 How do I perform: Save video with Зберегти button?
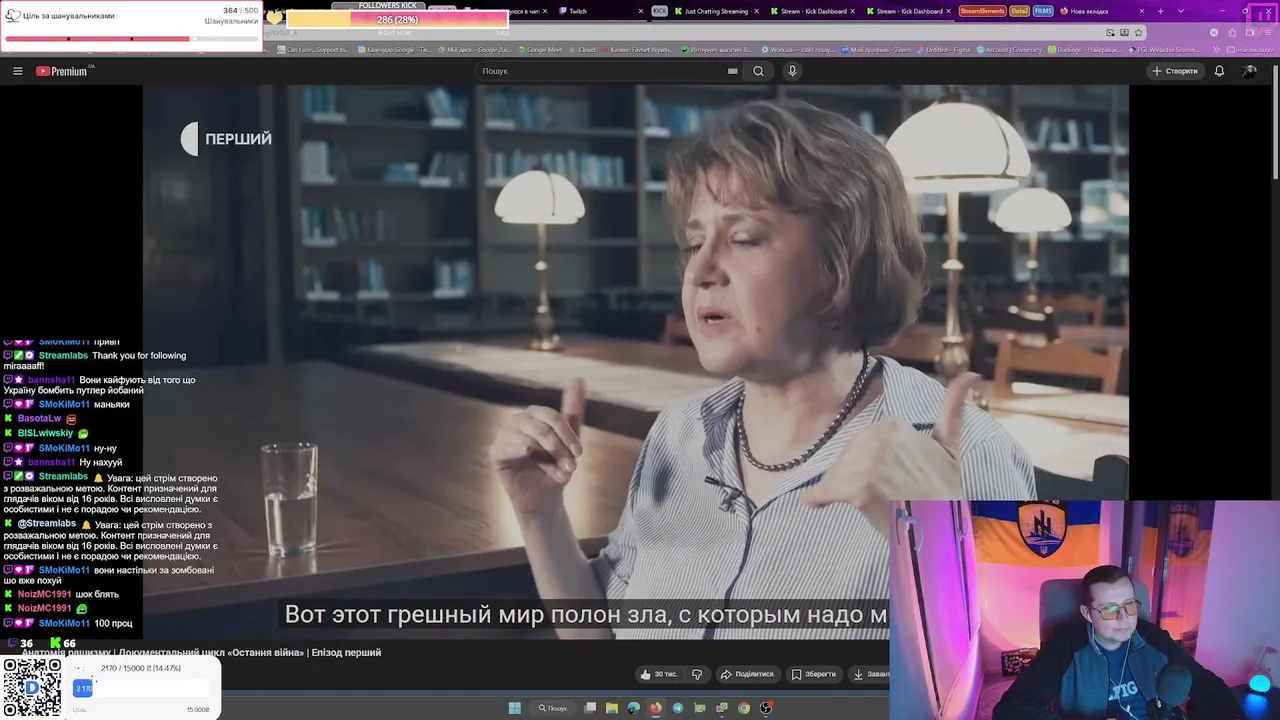pyautogui.click(x=814, y=674)
